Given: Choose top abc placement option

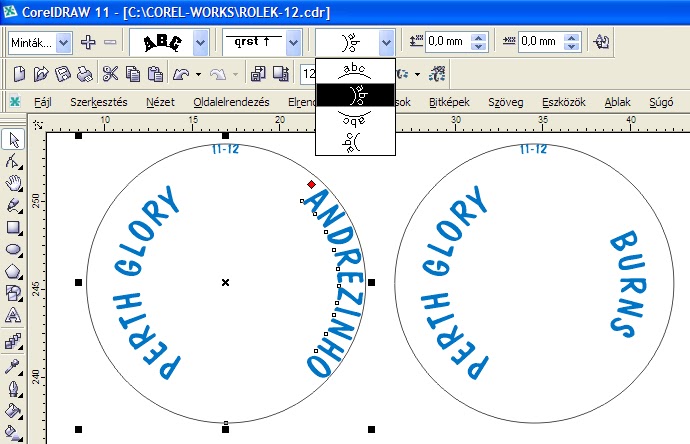Looking at the screenshot, I should (x=355, y=72).
